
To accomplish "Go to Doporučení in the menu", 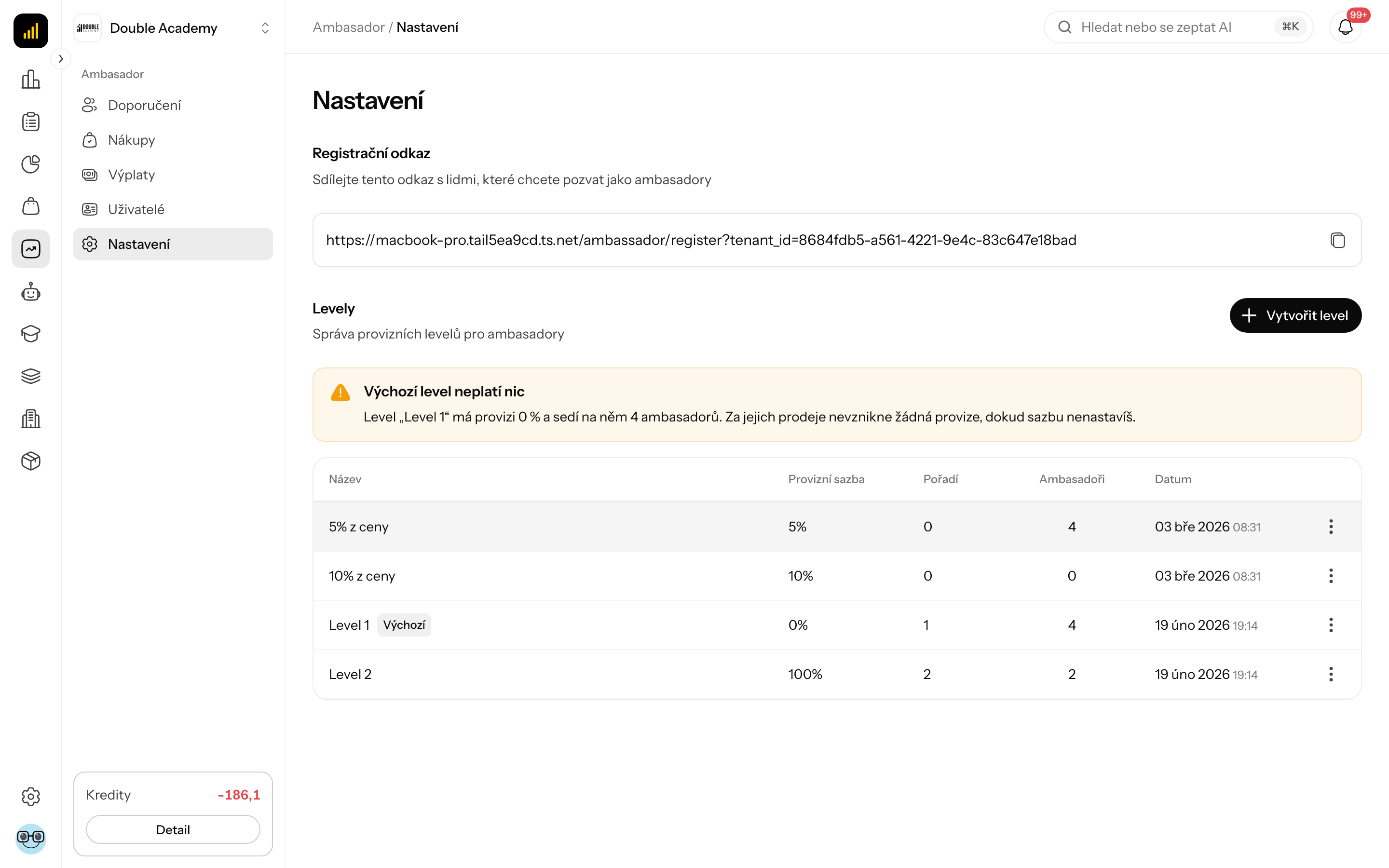I will (x=173, y=105).
